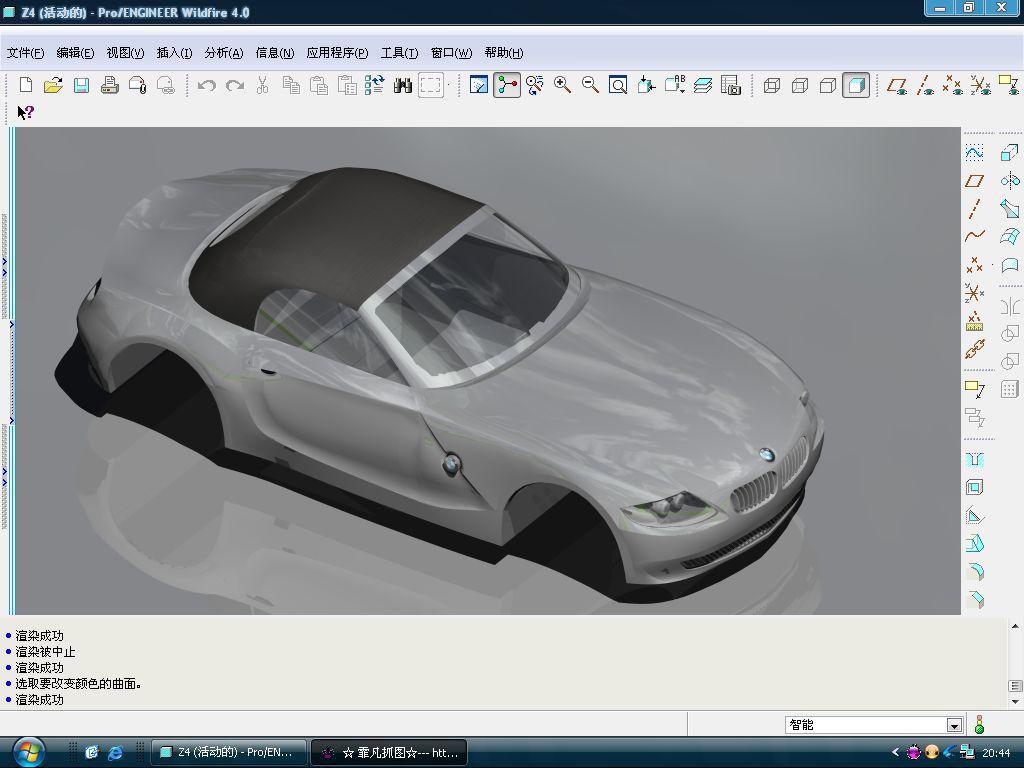Launch Internet Explorer from quick launch
The image size is (1024, 768).
tap(116, 752)
